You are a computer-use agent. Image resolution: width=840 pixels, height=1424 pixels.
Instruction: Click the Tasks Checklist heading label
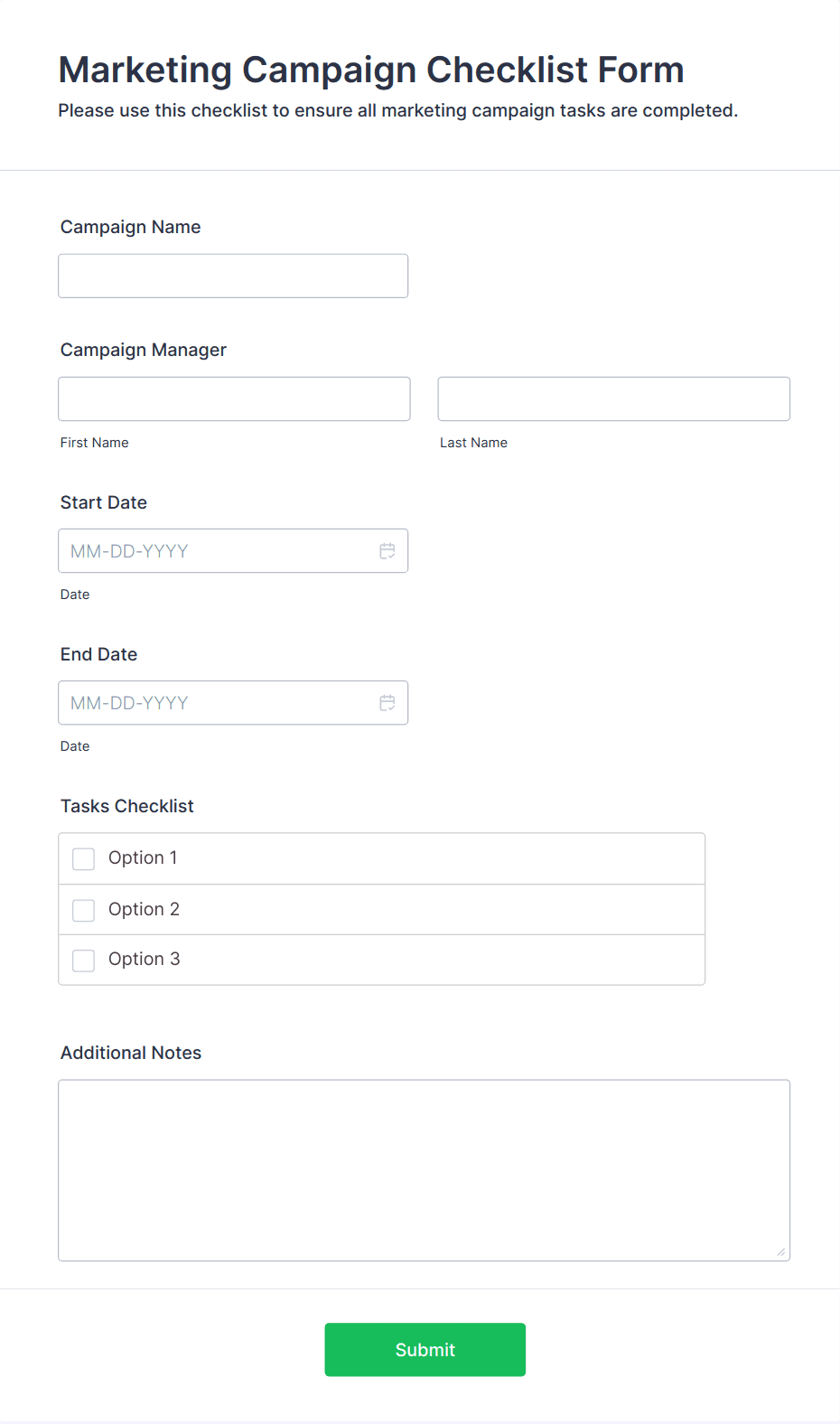(127, 806)
